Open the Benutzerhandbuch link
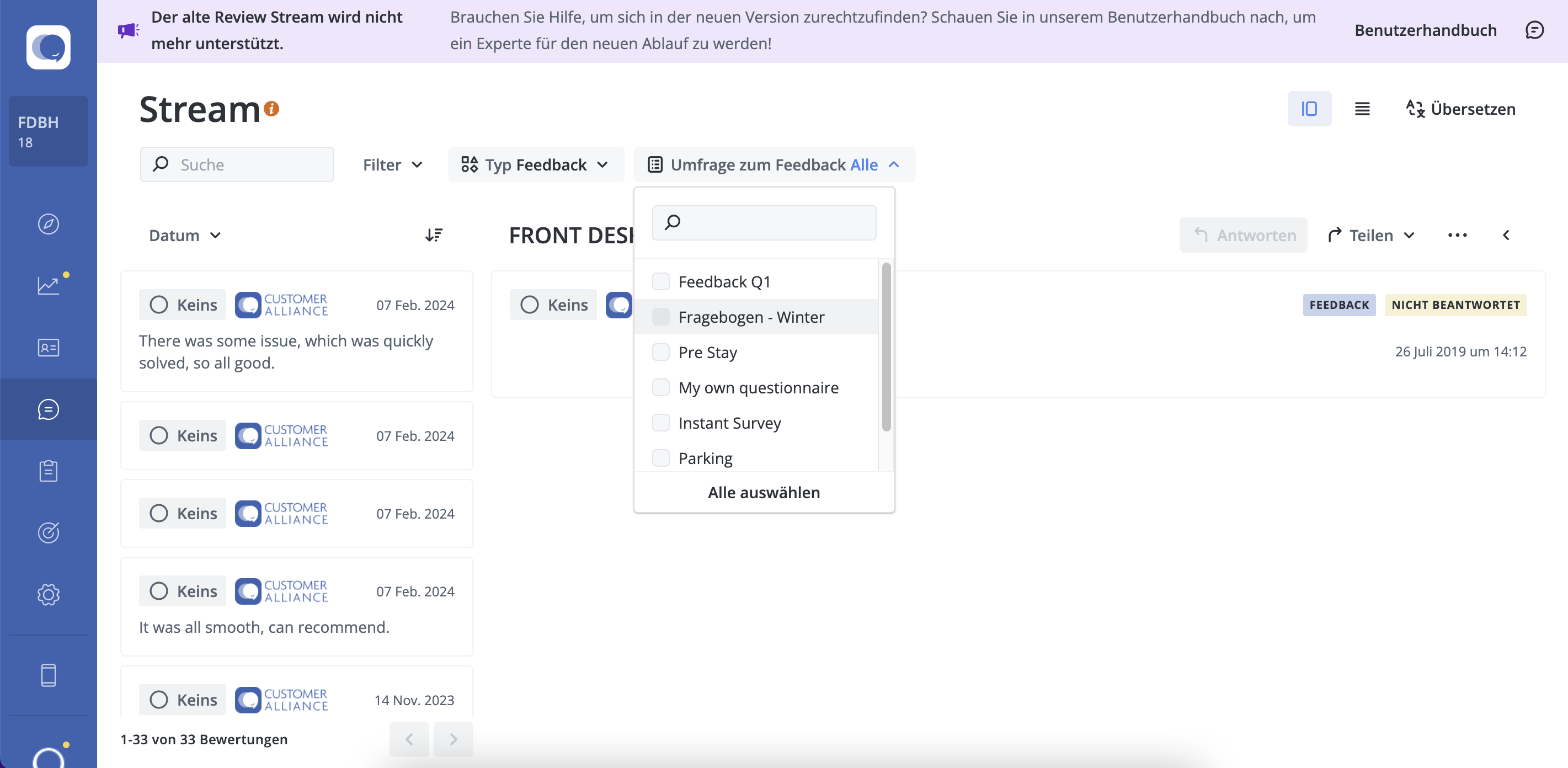The height and width of the screenshot is (768, 1568). (x=1425, y=30)
